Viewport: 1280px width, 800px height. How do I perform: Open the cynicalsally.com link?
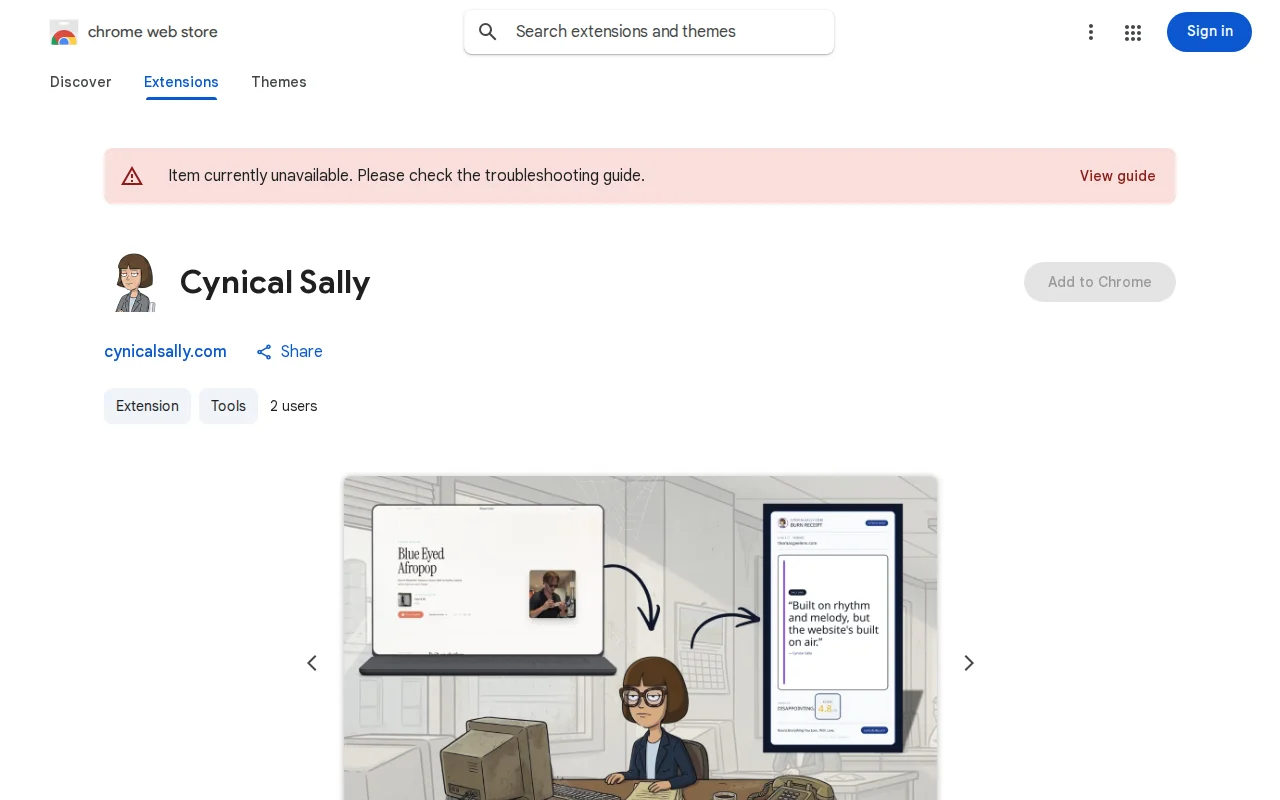[x=165, y=352]
